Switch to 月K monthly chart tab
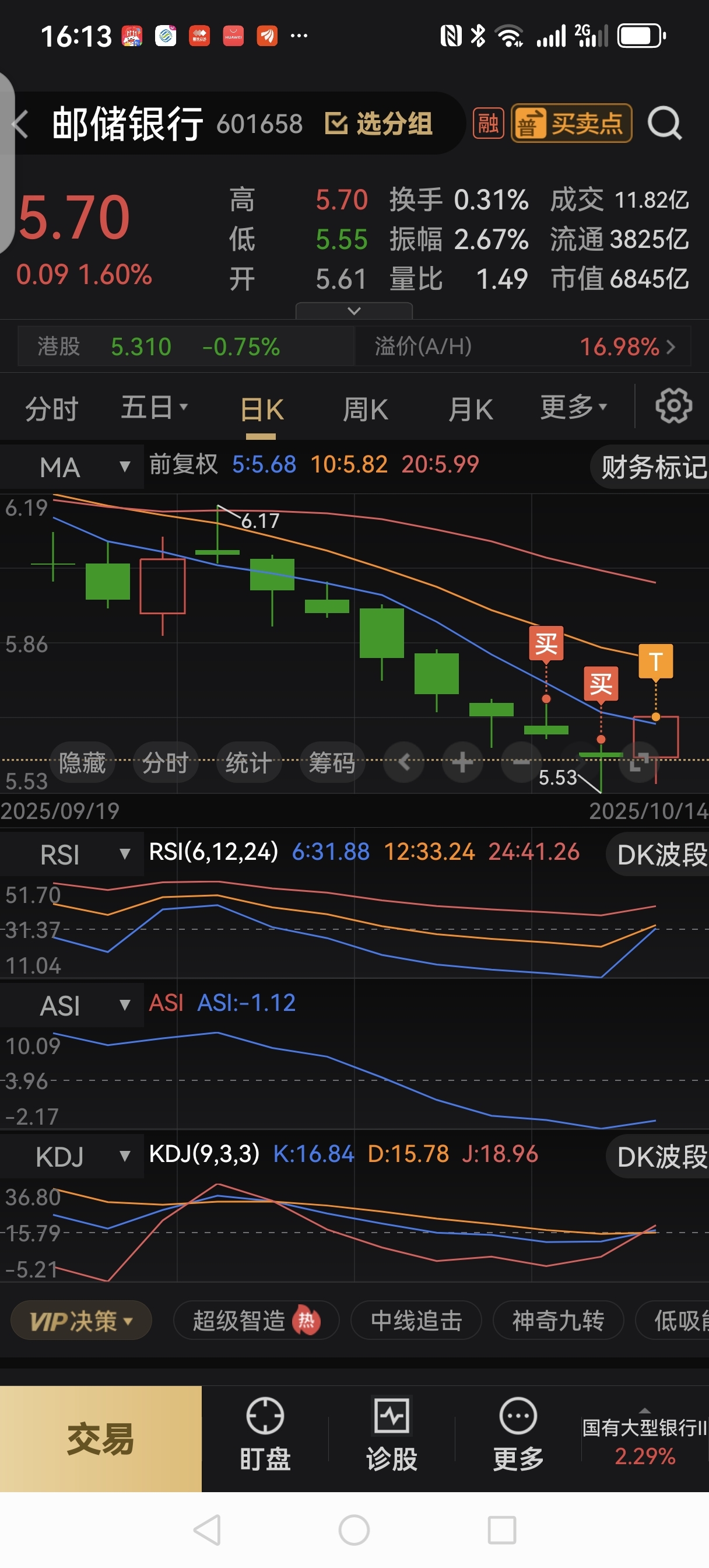Viewport: 709px width, 1568px height. tap(471, 409)
